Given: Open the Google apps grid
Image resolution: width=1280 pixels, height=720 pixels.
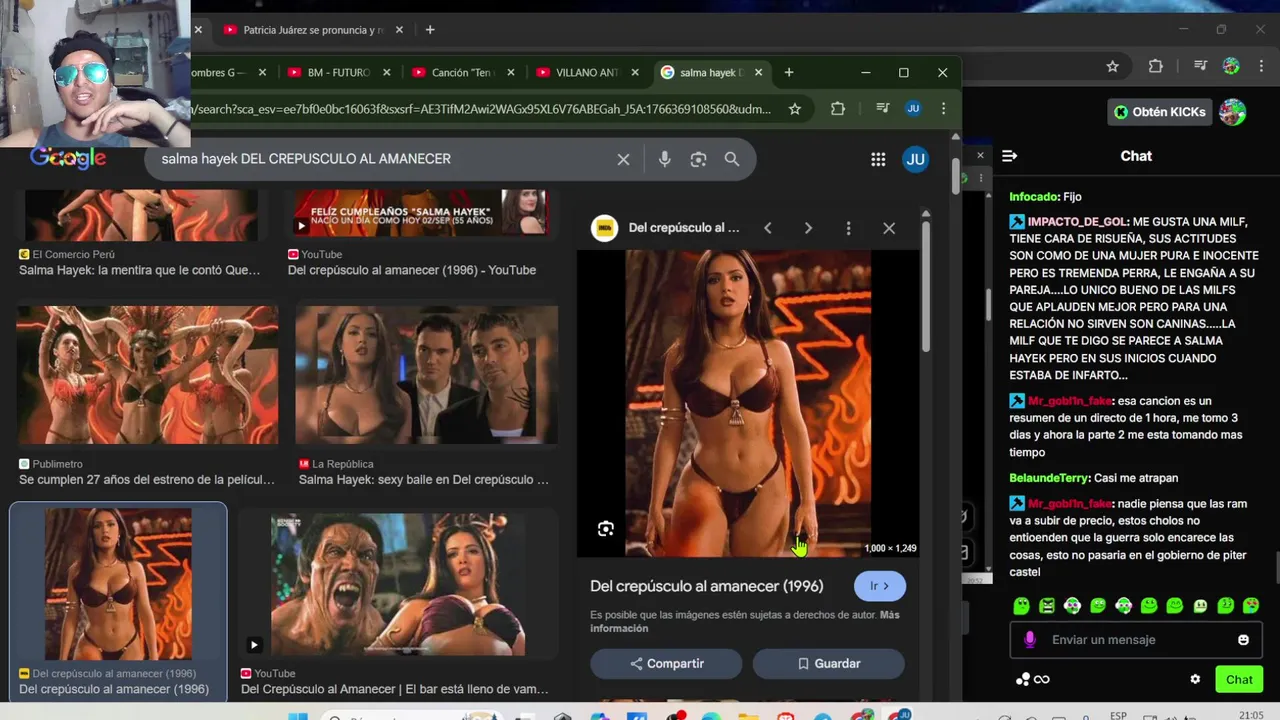Looking at the screenshot, I should tap(878, 159).
